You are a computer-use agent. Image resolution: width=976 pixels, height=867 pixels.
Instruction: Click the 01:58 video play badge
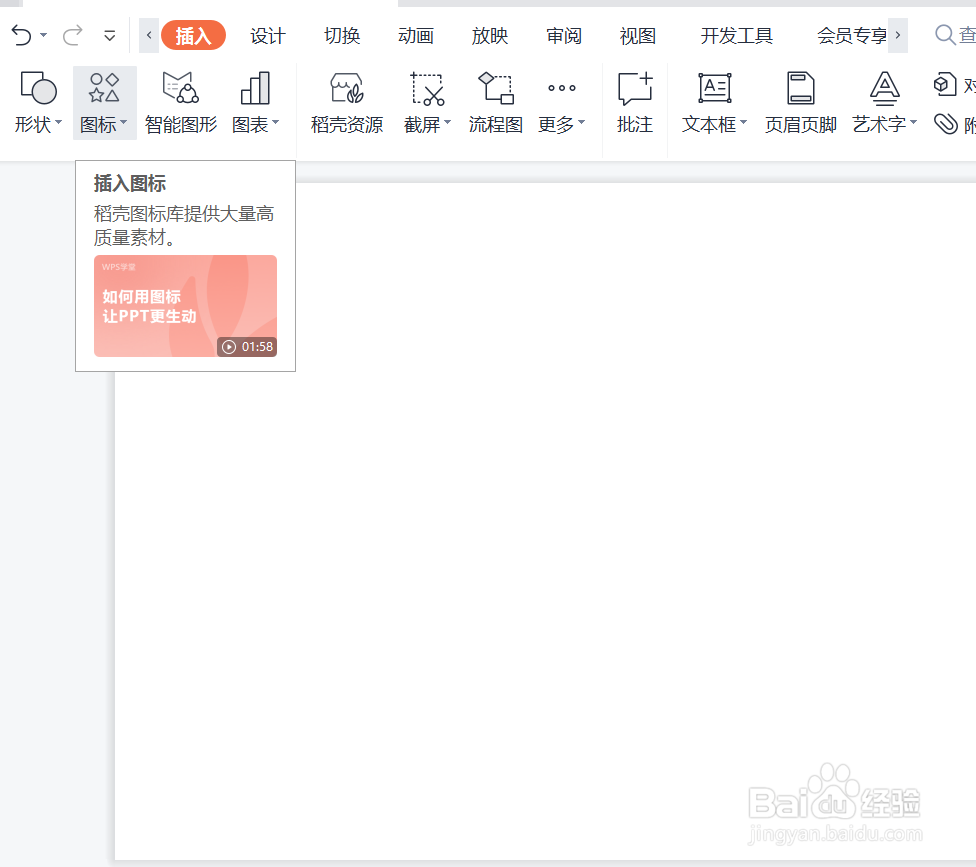pos(247,347)
